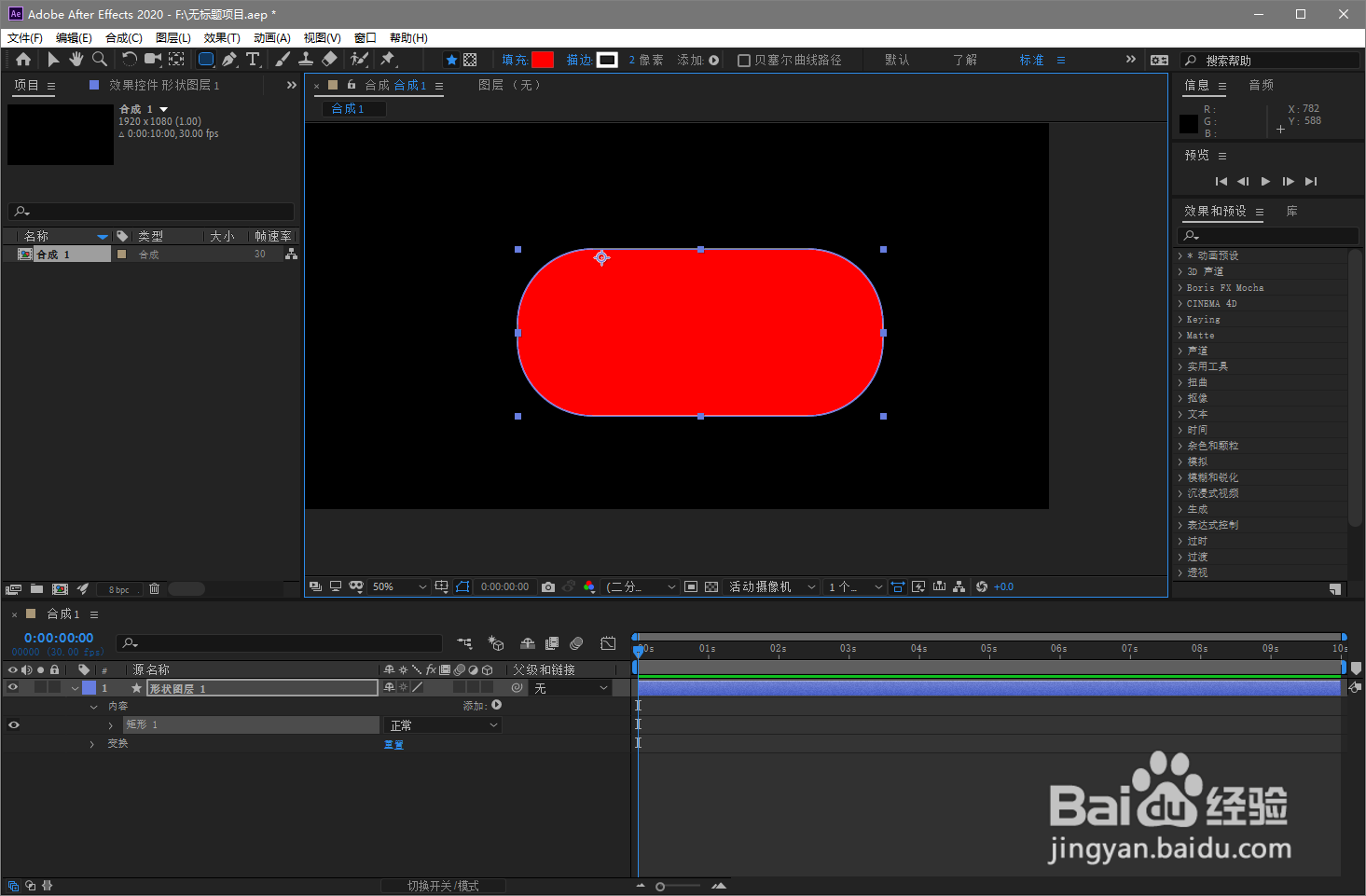
Task: Click the 重置 link for 变换
Action: pyautogui.click(x=393, y=744)
